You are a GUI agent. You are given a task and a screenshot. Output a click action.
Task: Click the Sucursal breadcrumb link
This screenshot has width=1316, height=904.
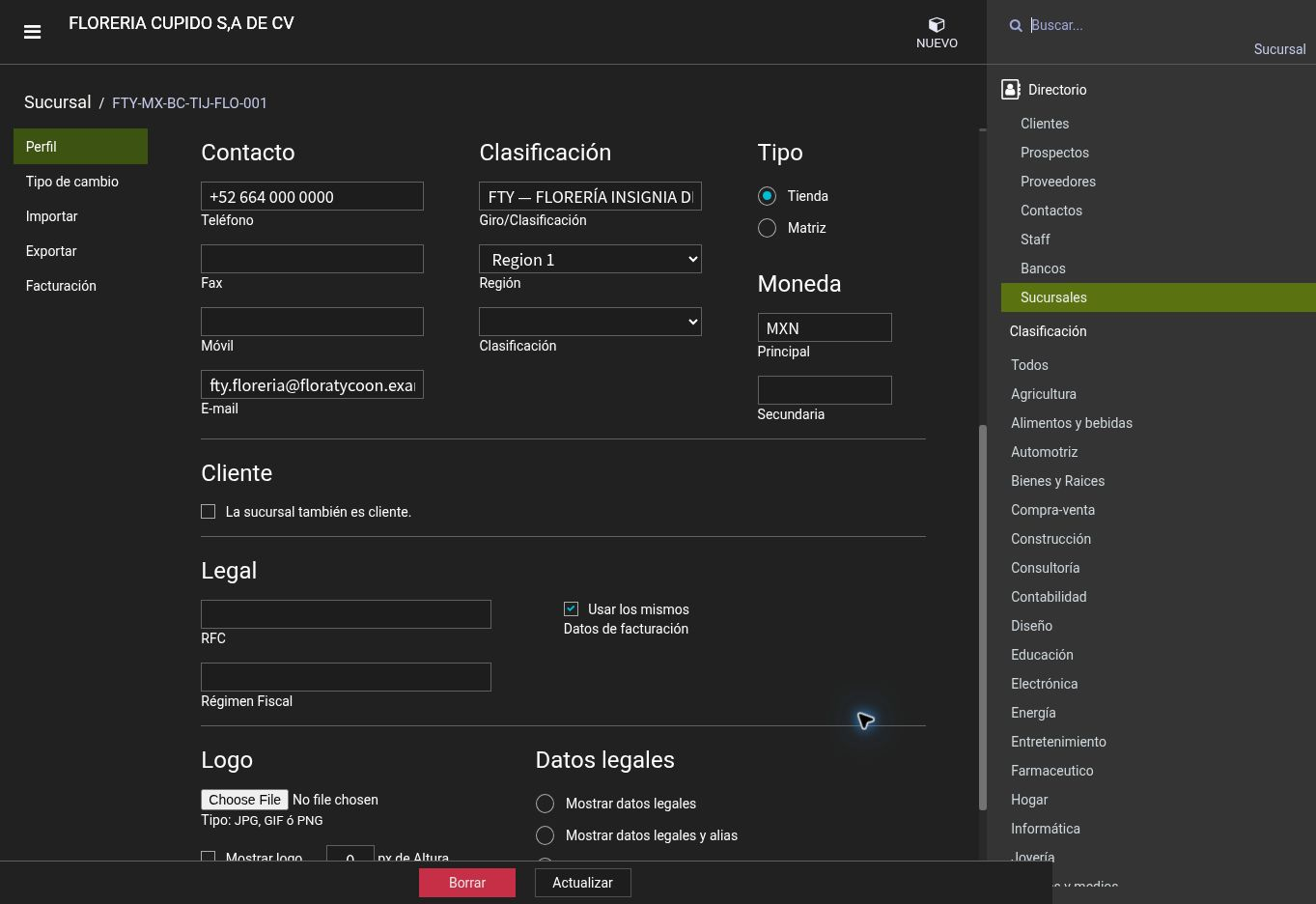(58, 102)
